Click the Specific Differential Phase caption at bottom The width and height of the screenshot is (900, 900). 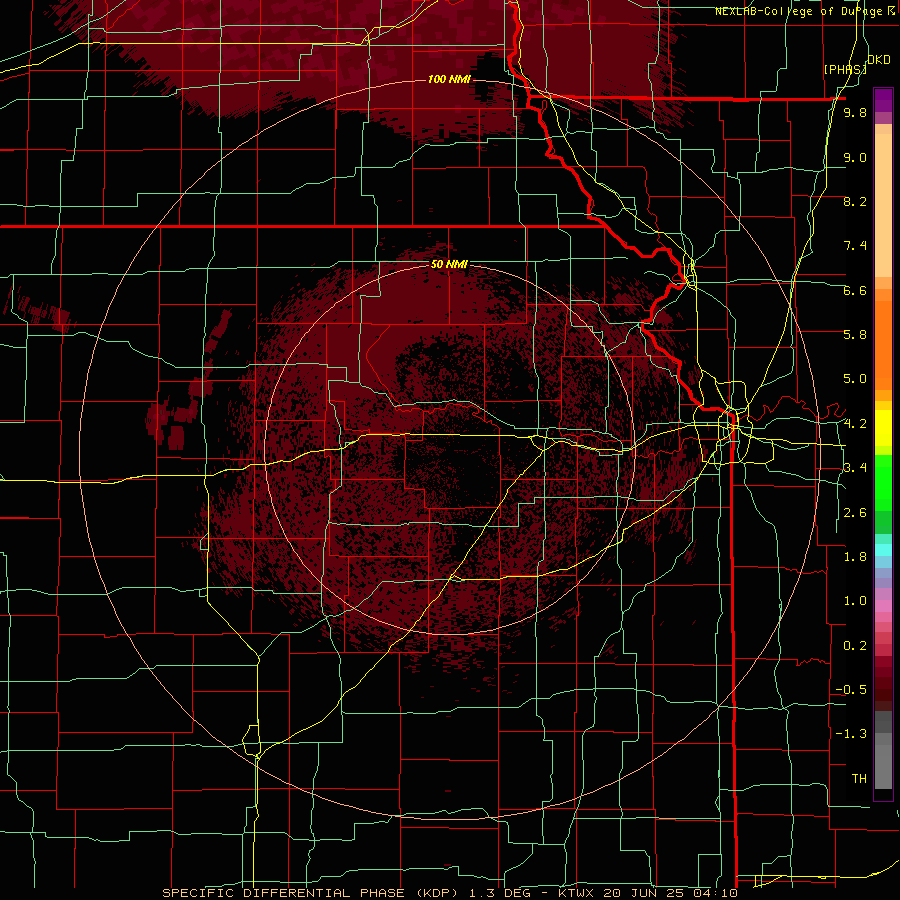(449, 893)
